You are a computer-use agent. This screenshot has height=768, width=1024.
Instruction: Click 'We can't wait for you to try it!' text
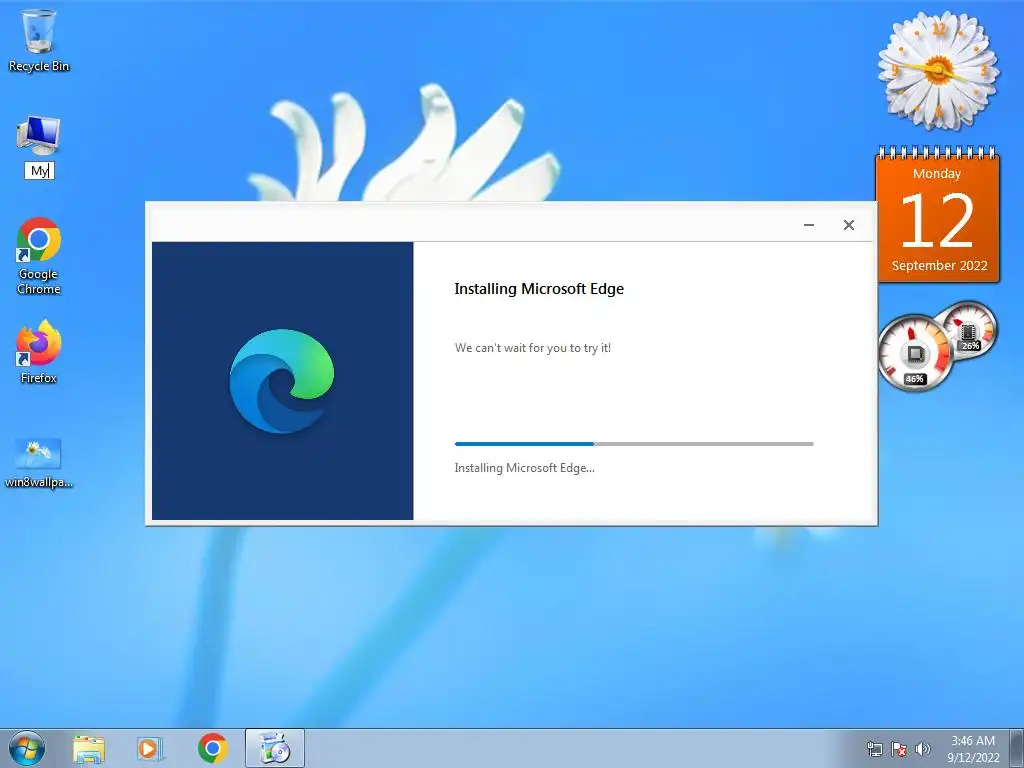coord(533,348)
